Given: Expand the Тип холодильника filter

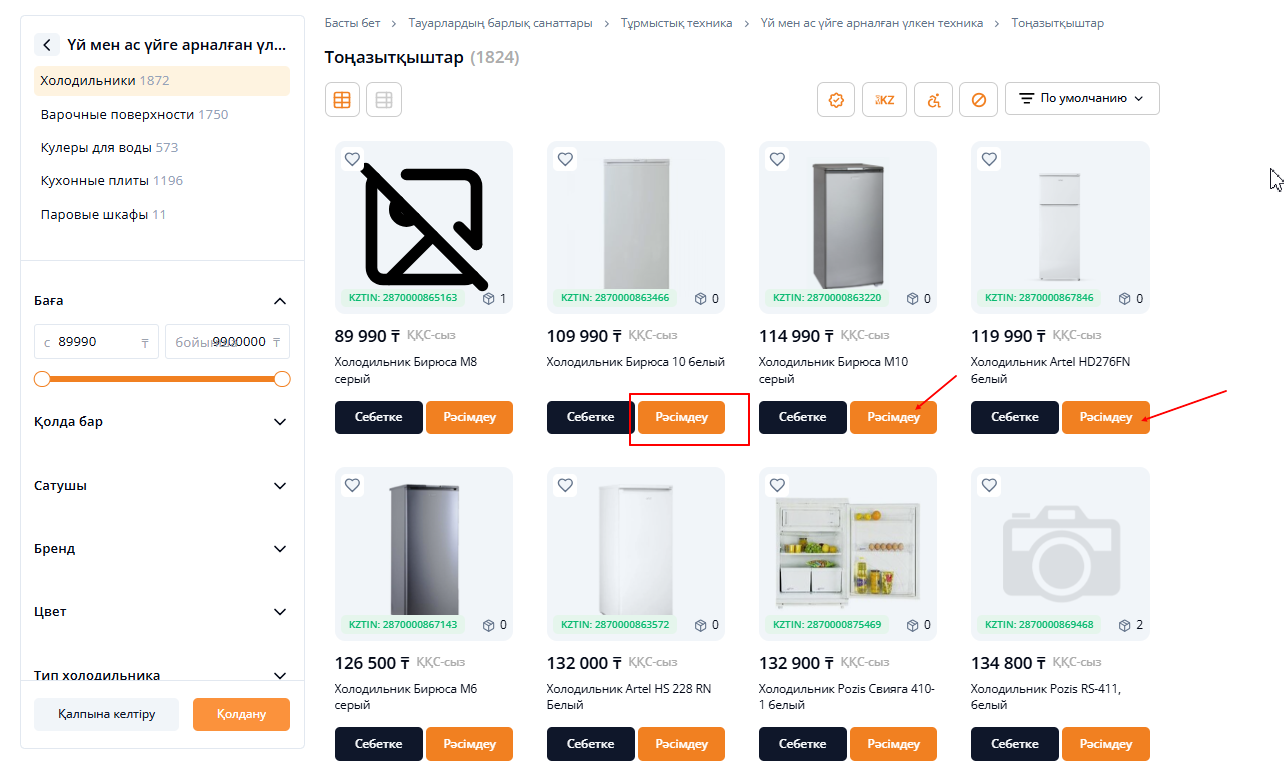Looking at the screenshot, I should pos(280,675).
